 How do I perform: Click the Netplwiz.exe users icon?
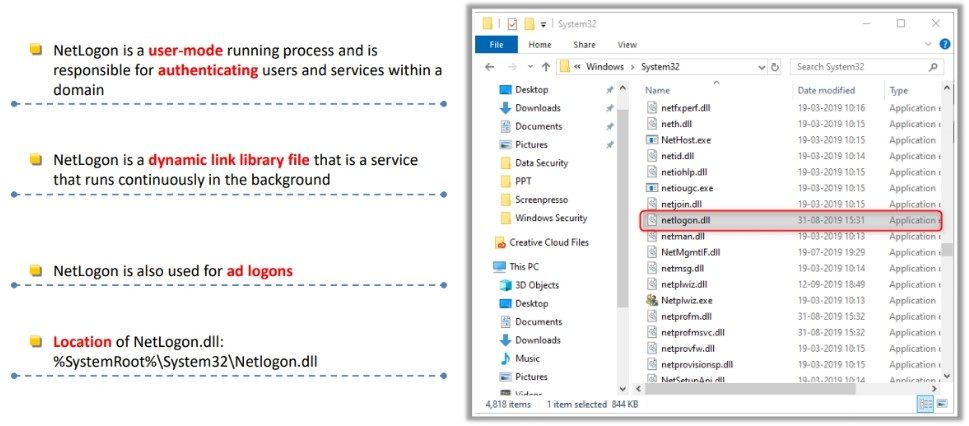pos(651,300)
